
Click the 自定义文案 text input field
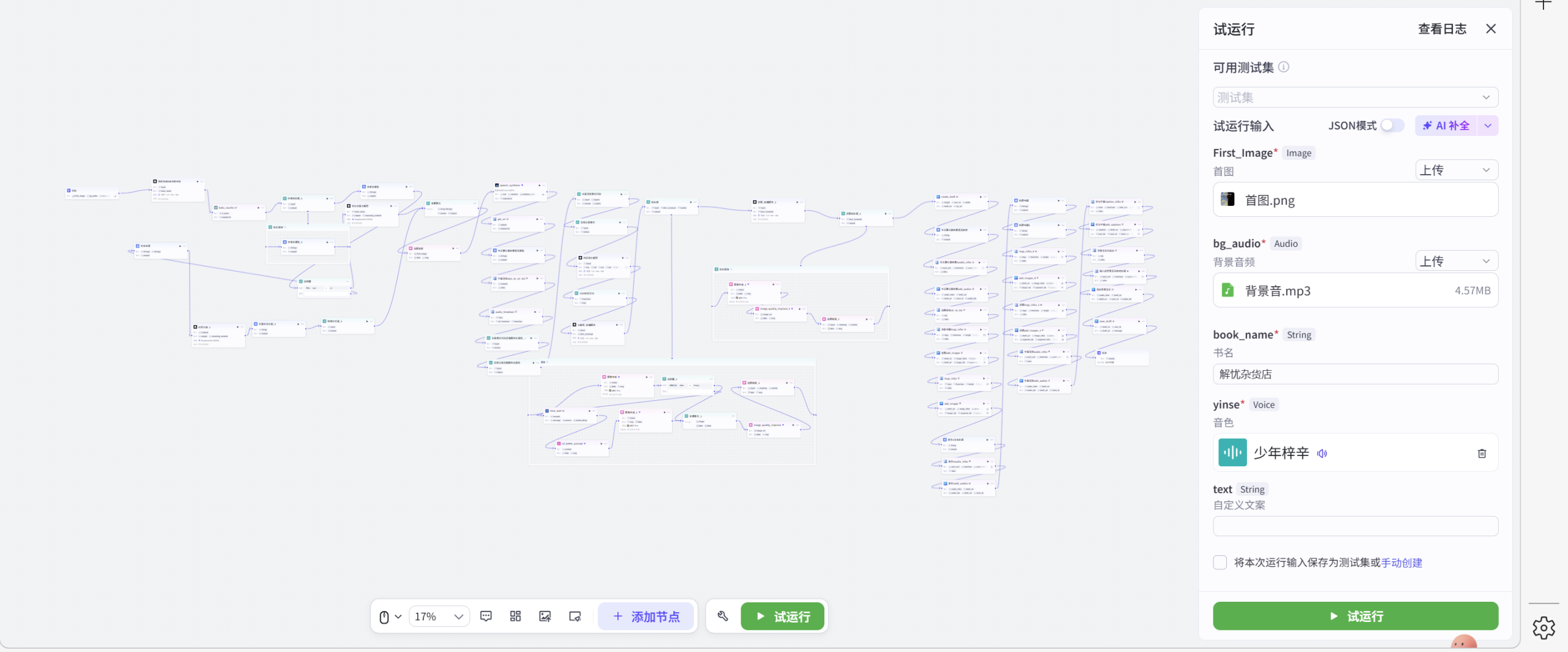[x=1355, y=526]
